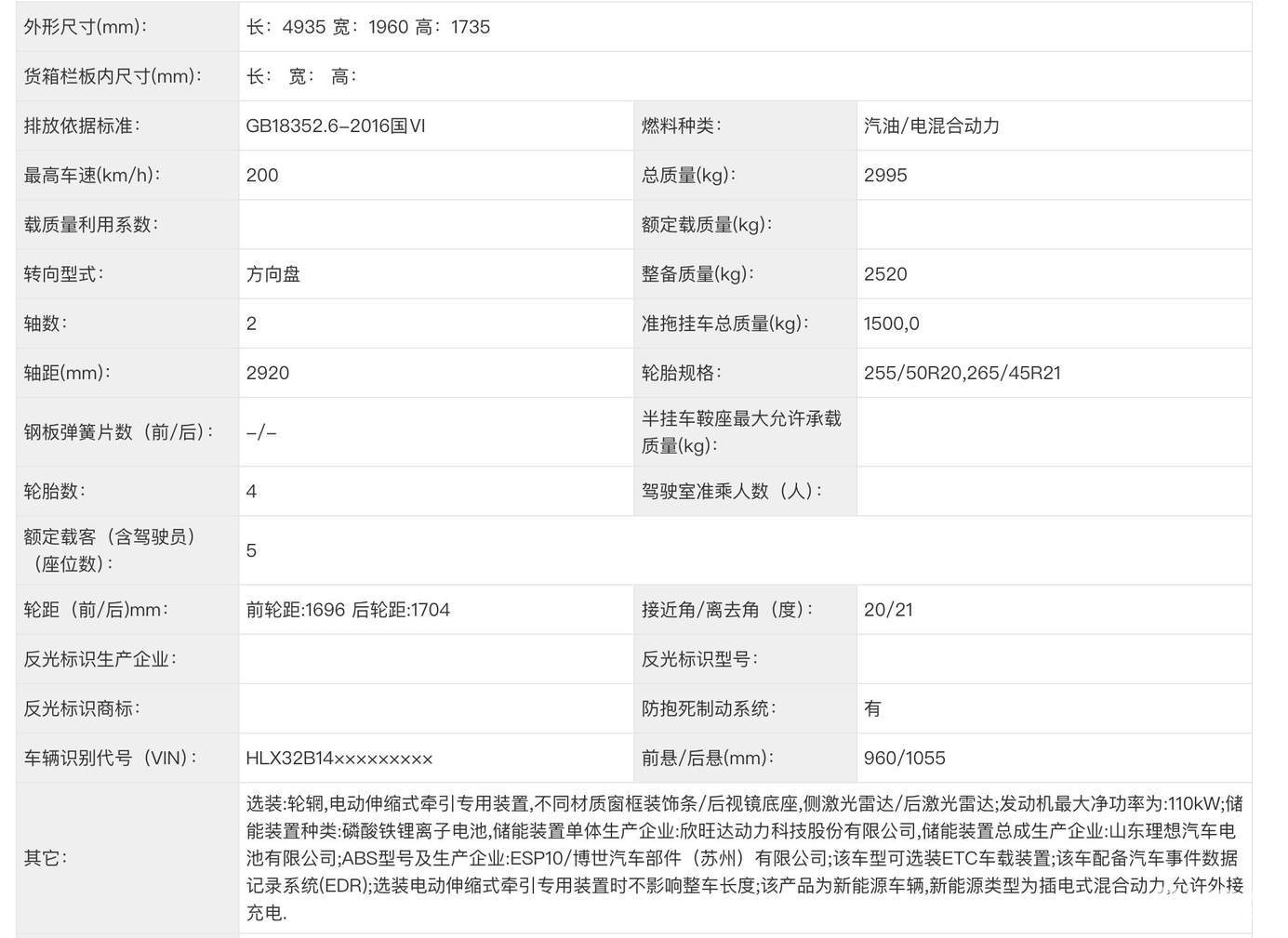Select the value -/-
The height and width of the screenshot is (938, 1288).
point(261,432)
